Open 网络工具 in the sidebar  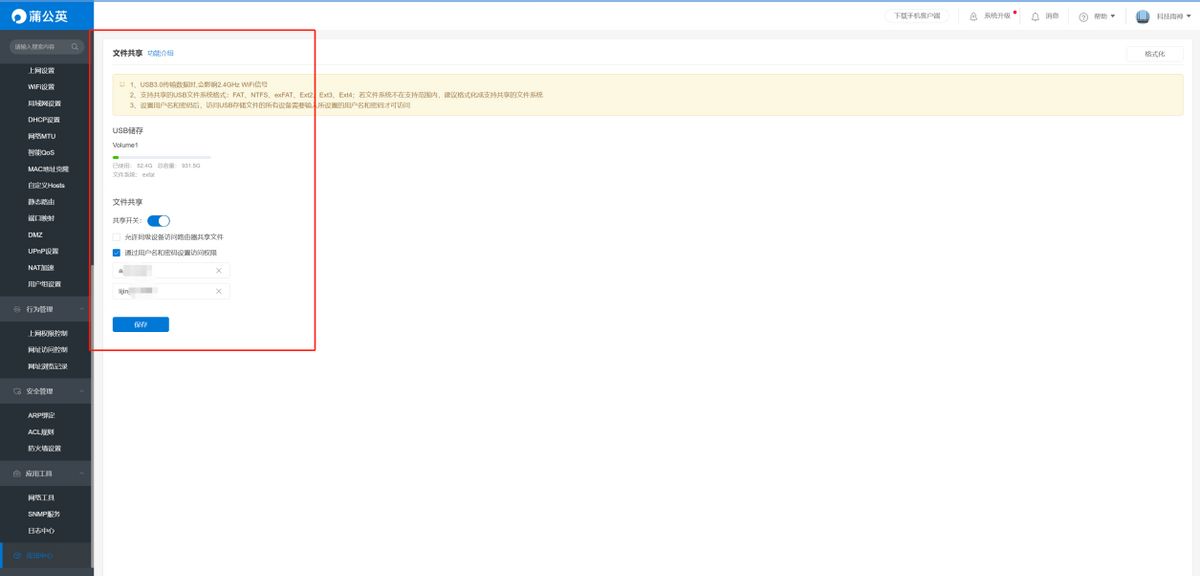pos(42,497)
